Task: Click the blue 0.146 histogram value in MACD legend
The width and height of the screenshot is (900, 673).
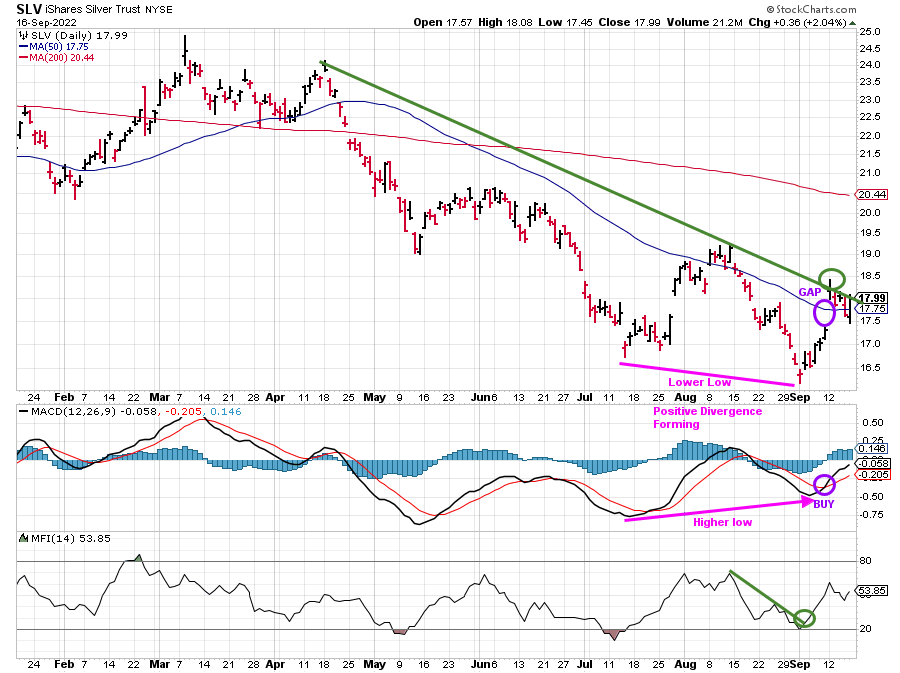Action: pos(226,411)
